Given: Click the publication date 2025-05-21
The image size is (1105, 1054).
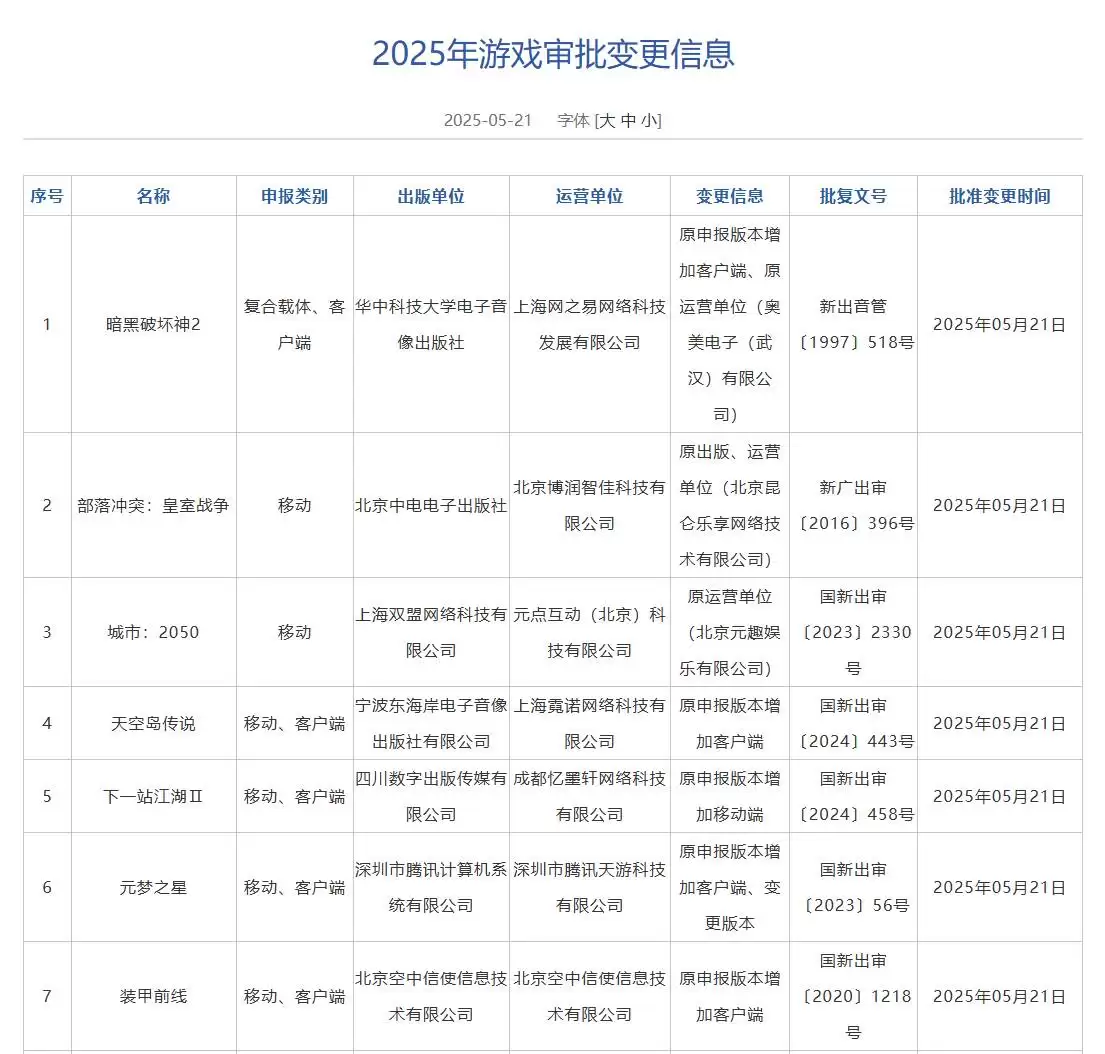Looking at the screenshot, I should pos(487,120).
